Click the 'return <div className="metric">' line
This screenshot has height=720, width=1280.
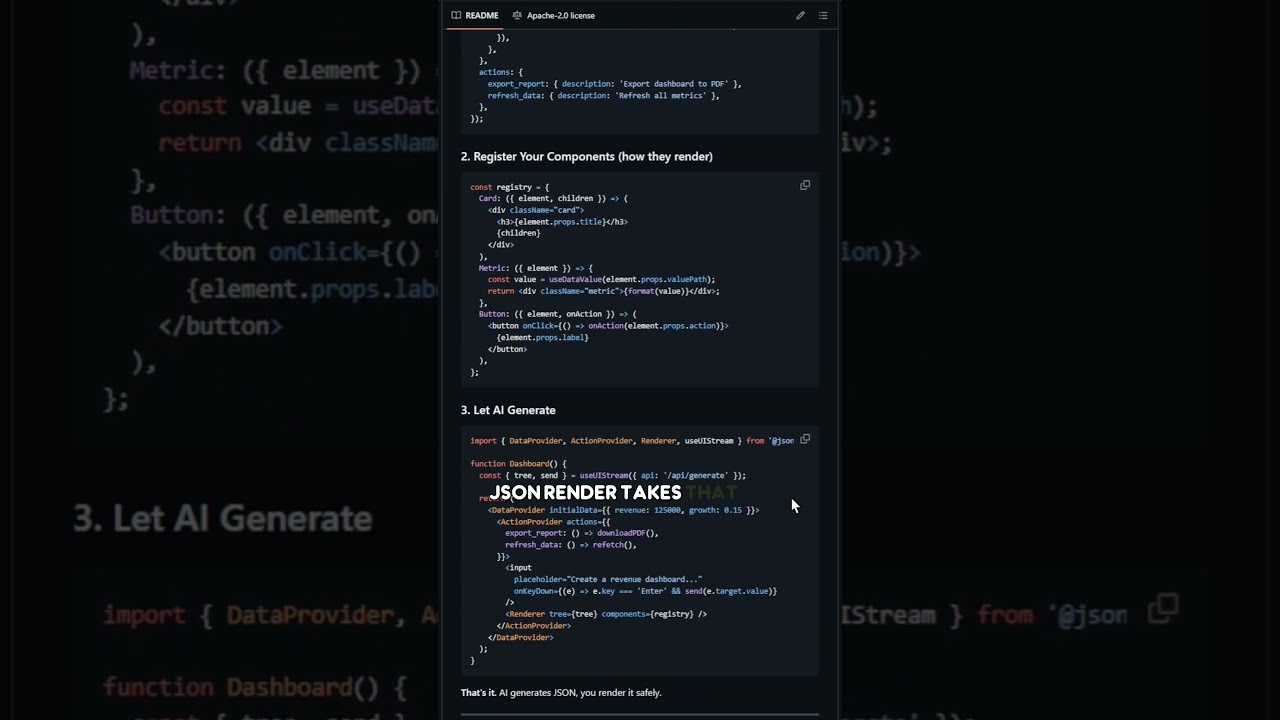point(603,291)
